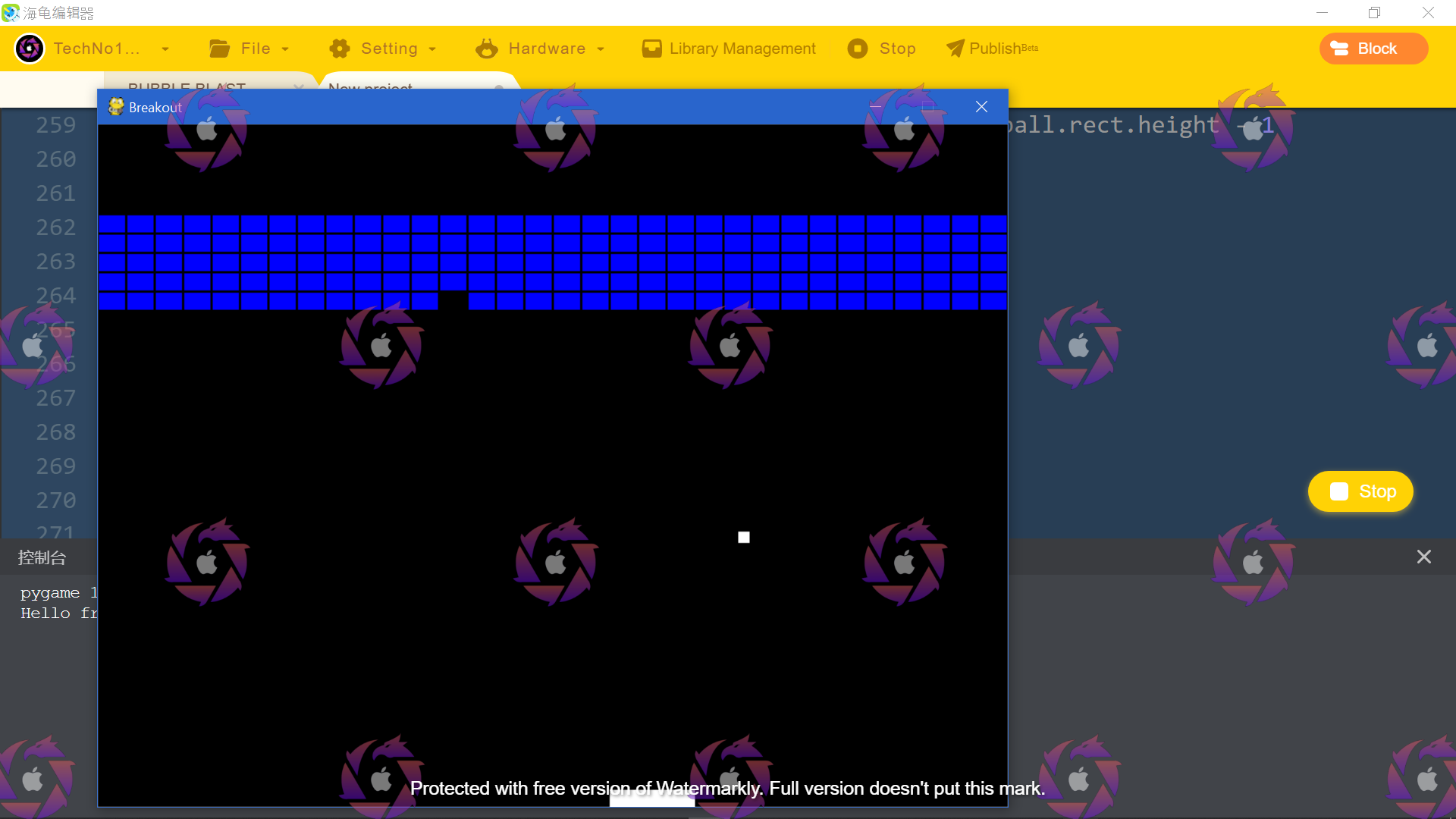
Task: Close the console panel with its X
Action: (1424, 557)
